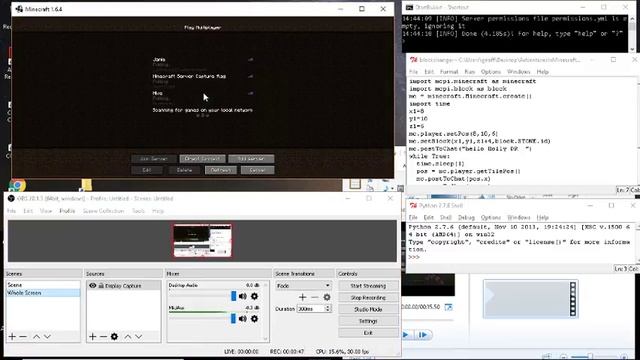Viewport: 640px width, 360px height.
Task: Click the OBS preview thumbnail
Action: [202, 240]
